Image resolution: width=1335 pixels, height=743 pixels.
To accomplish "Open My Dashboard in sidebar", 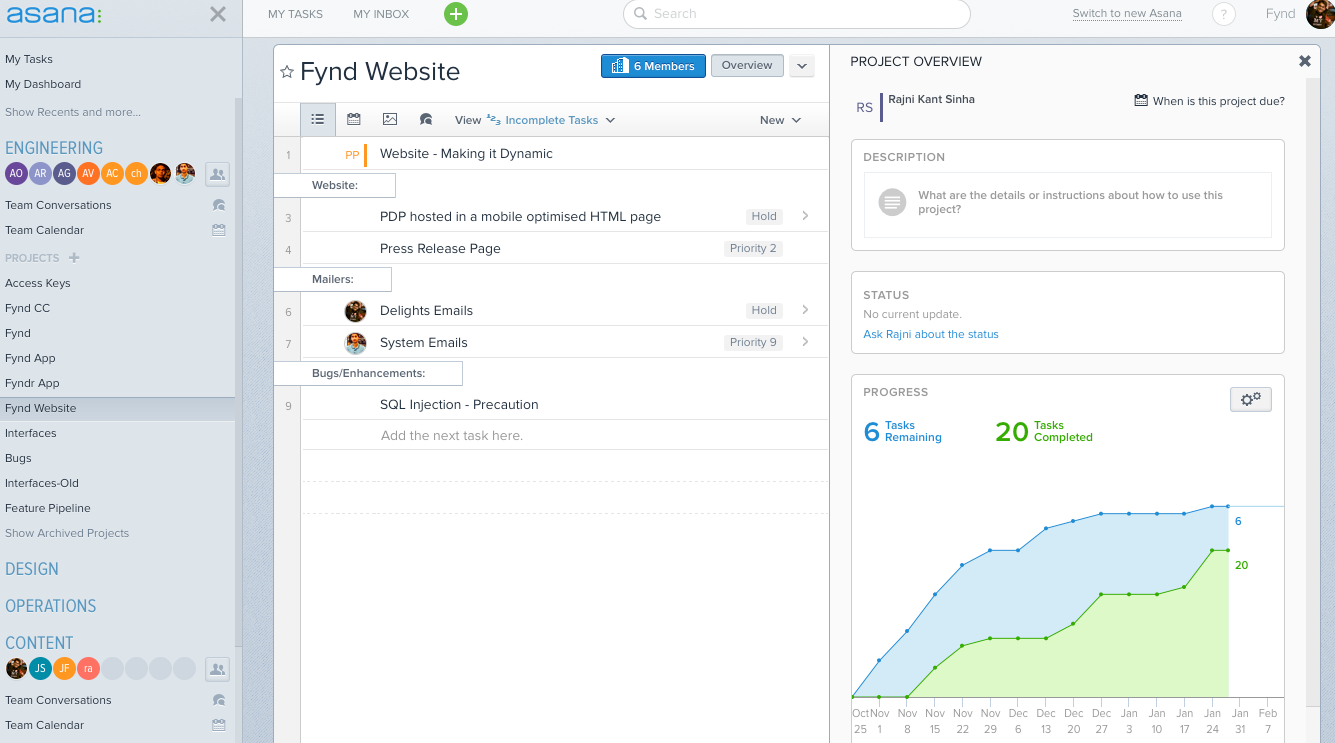I will (x=43, y=84).
